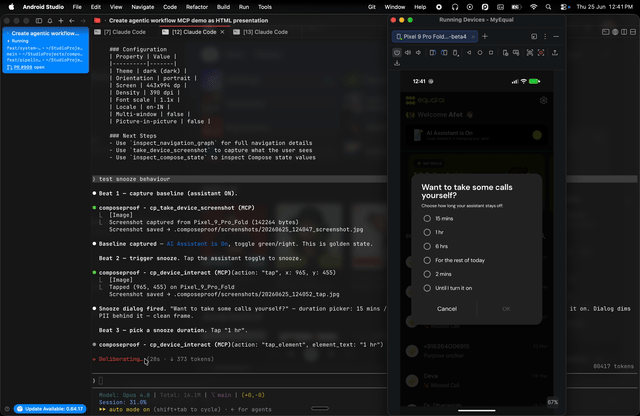This screenshot has width=640, height=416.
Task: Click the Update Available 0.64.17 button
Action: tap(50, 409)
